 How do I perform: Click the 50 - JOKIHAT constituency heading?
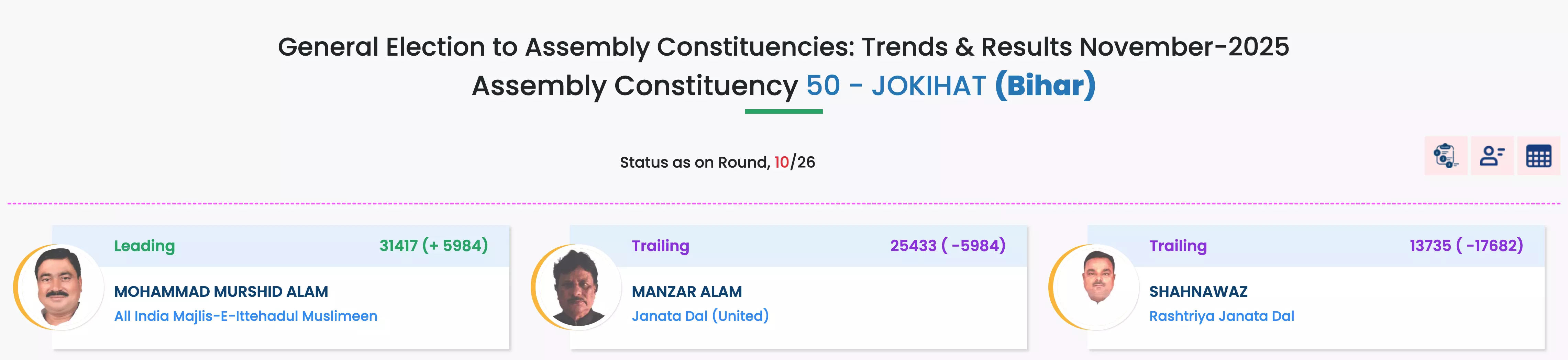pos(895,86)
